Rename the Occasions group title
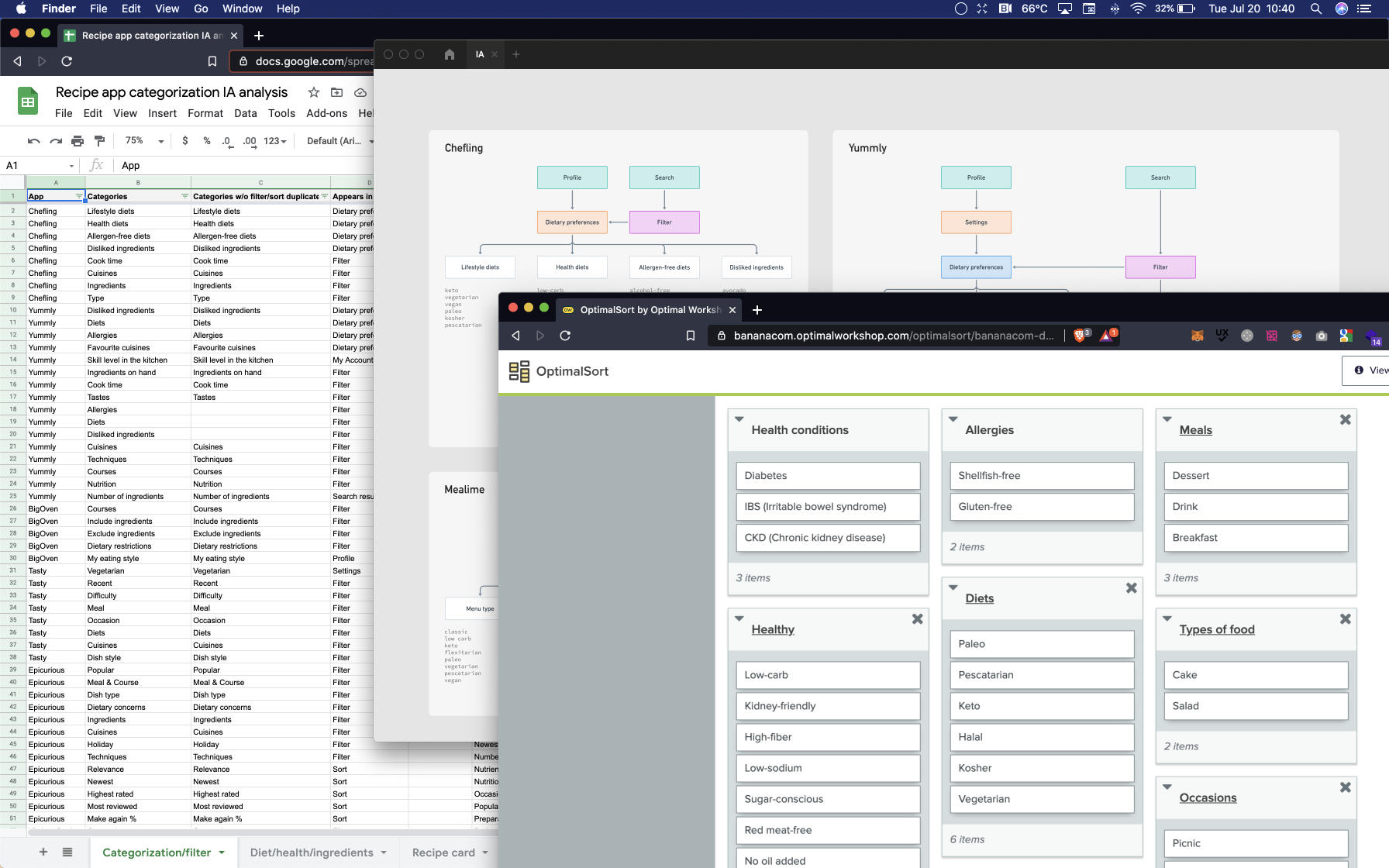1389x868 pixels. pyautogui.click(x=1208, y=797)
